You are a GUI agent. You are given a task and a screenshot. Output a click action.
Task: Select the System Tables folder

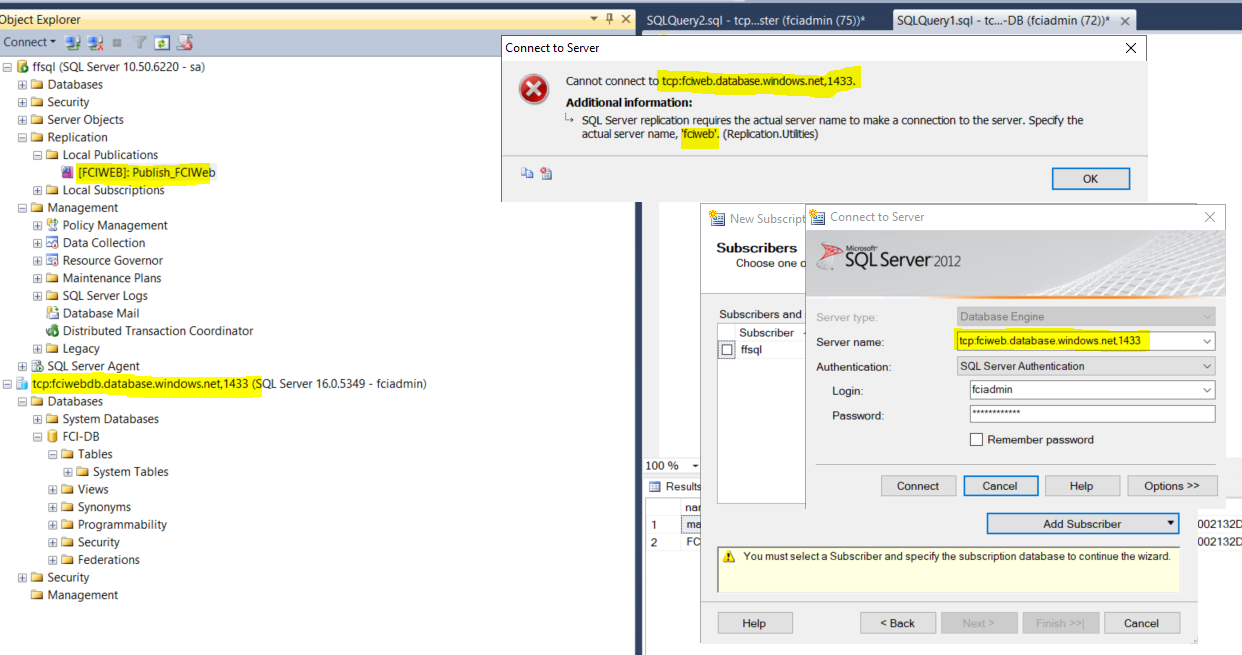131,472
